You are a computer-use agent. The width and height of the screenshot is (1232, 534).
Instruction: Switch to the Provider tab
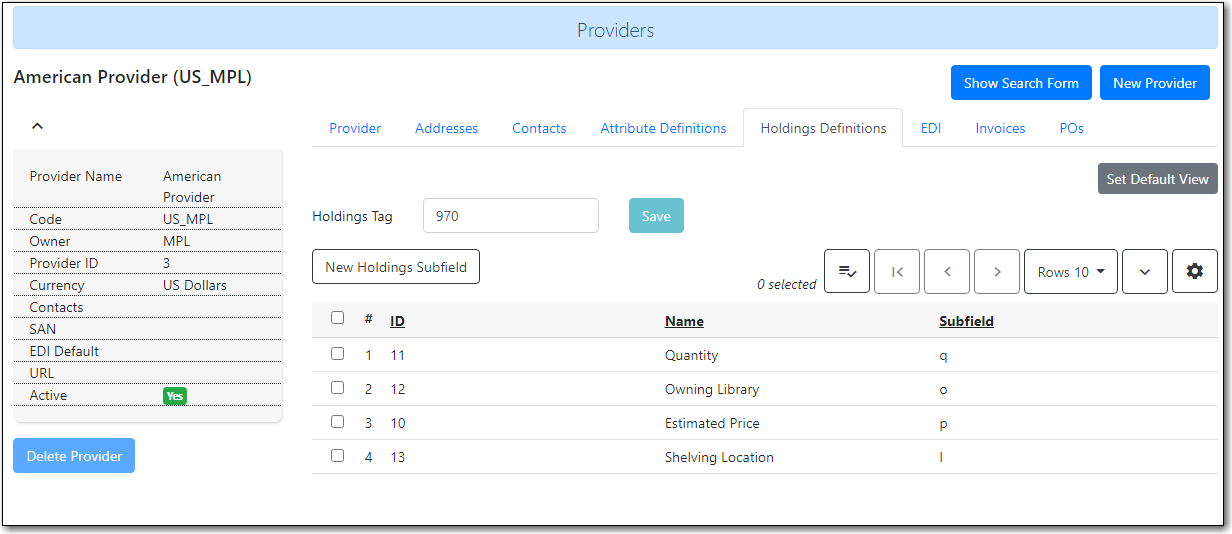[x=355, y=128]
